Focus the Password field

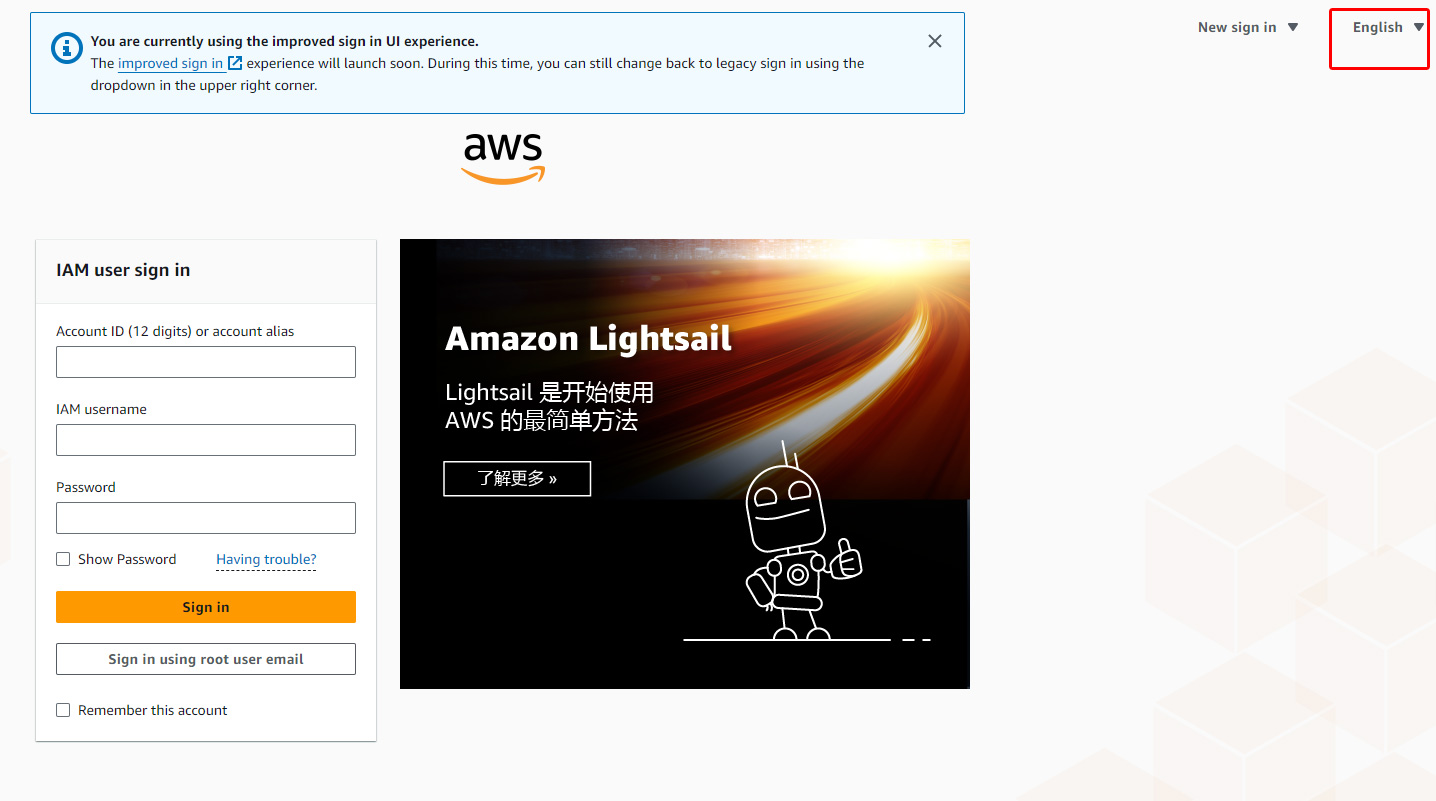click(206, 518)
